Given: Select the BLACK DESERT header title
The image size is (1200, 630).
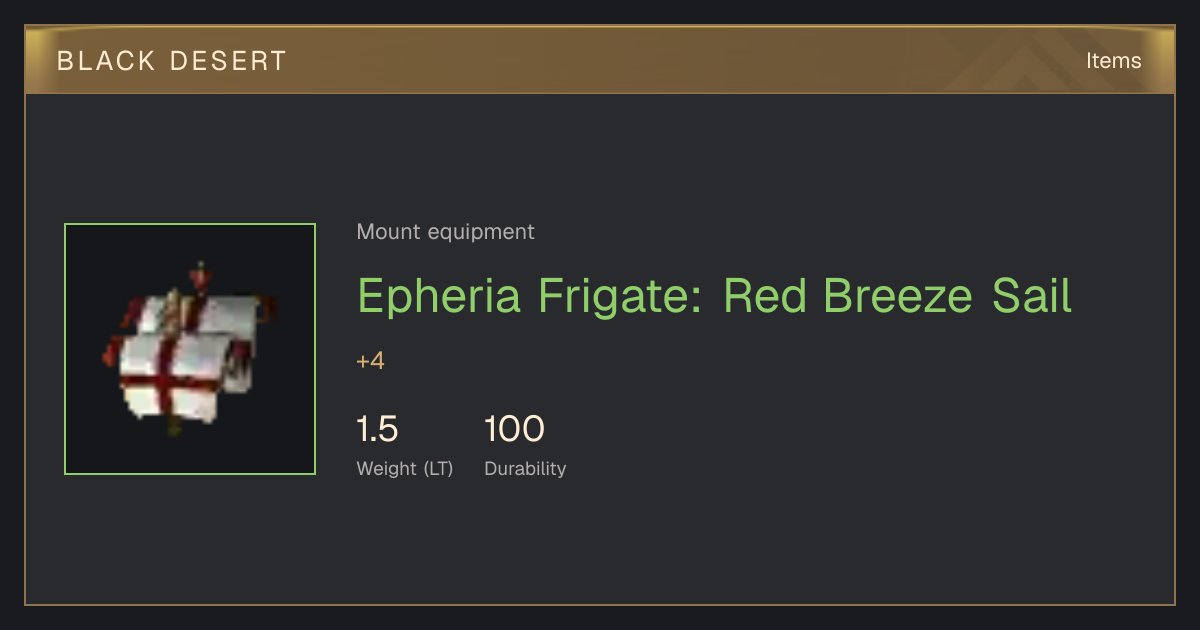Looking at the screenshot, I should coord(172,61).
